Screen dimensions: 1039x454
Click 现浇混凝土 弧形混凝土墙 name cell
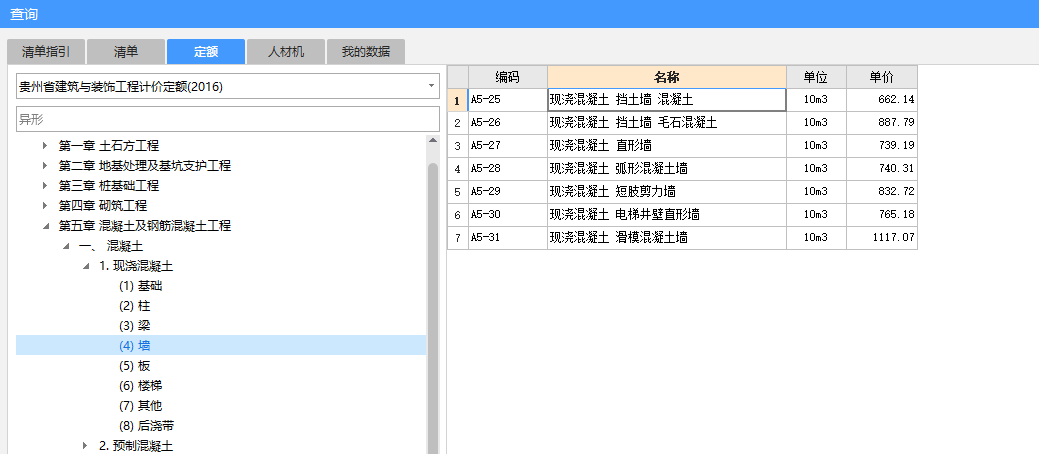pyautogui.click(x=667, y=169)
